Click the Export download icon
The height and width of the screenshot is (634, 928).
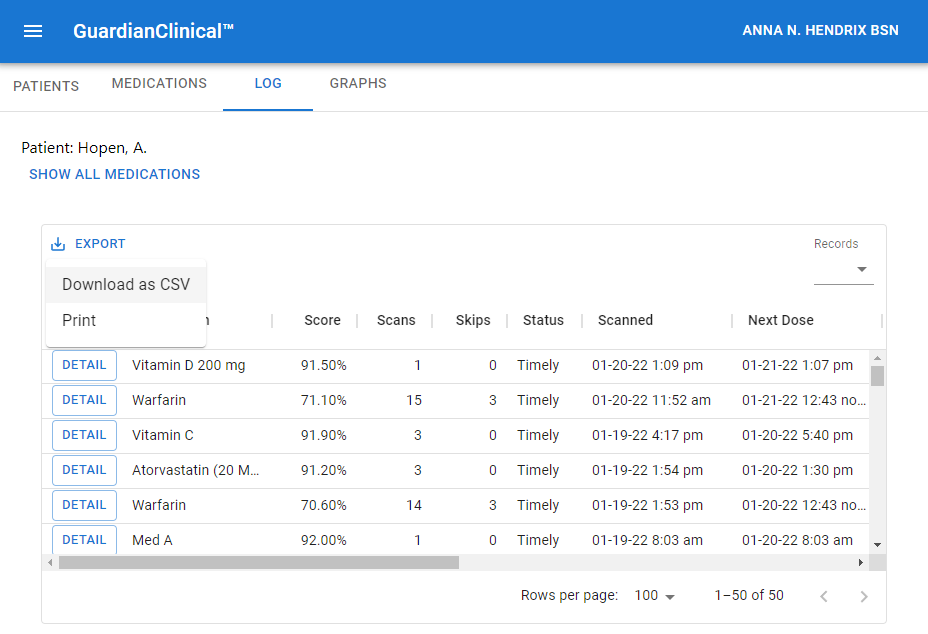(x=58, y=244)
